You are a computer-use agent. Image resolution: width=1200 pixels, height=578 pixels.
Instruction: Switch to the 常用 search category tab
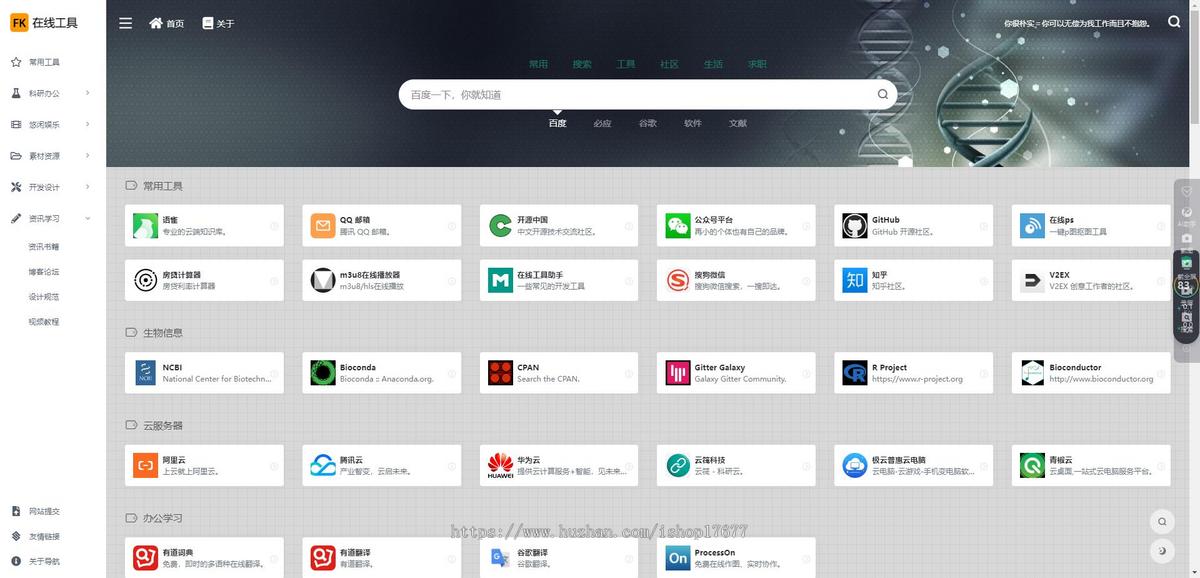pyautogui.click(x=538, y=64)
